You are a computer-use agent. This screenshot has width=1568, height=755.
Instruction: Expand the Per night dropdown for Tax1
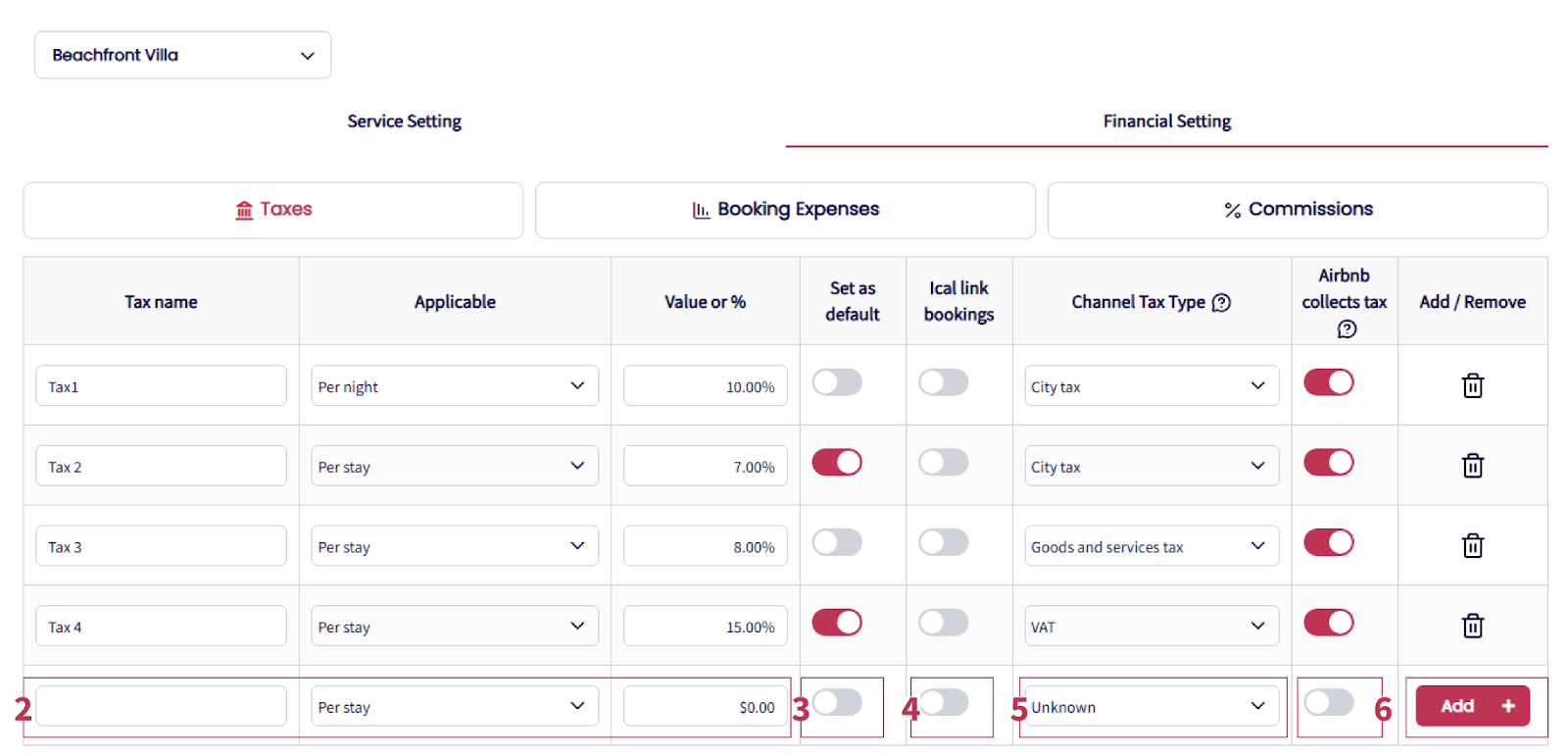pyautogui.click(x=454, y=386)
